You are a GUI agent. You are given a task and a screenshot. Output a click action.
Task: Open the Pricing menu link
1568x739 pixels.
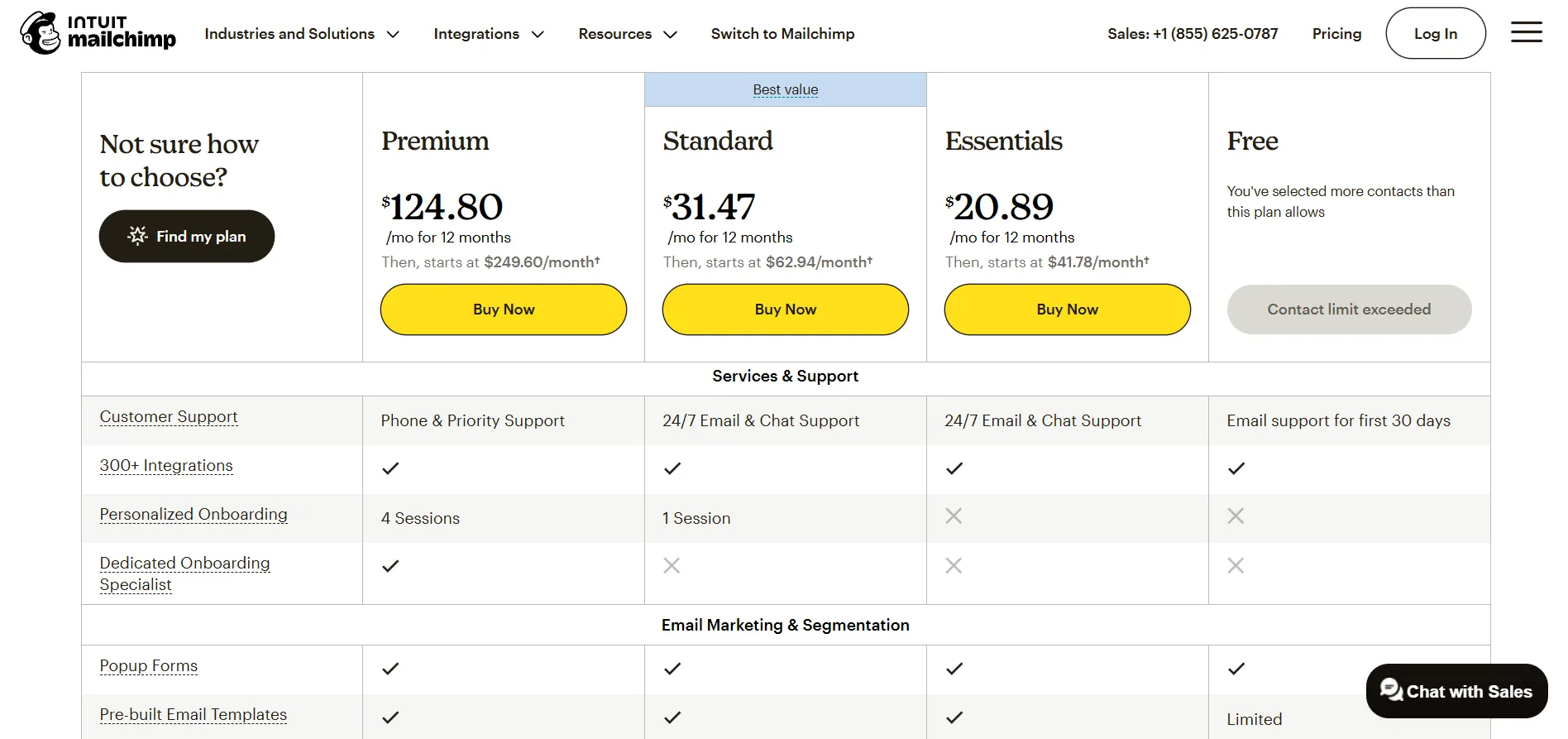point(1336,34)
